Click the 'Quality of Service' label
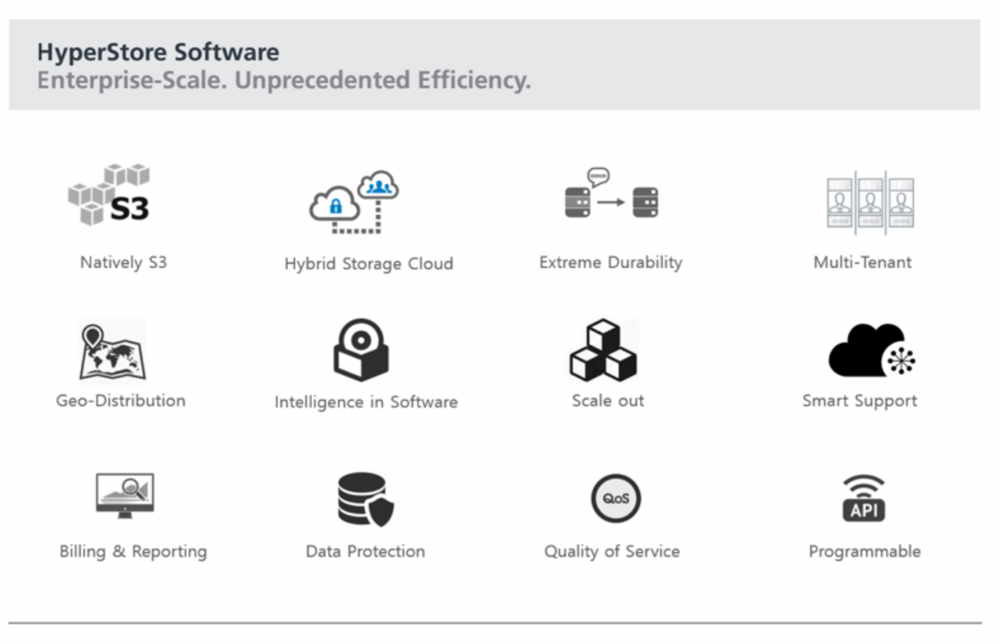The image size is (1000, 644). coord(611,551)
